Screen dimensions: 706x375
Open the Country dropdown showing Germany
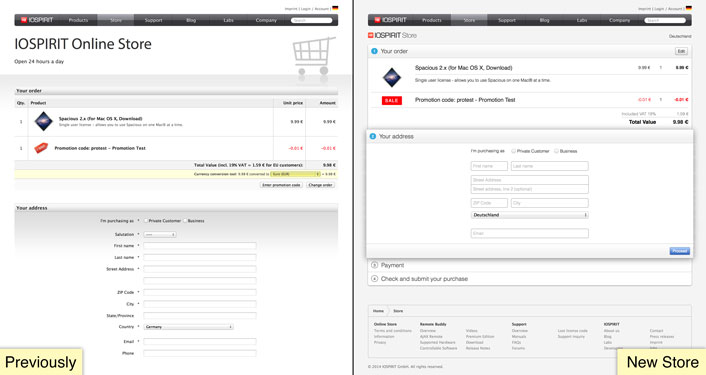pyautogui.click(x=188, y=327)
